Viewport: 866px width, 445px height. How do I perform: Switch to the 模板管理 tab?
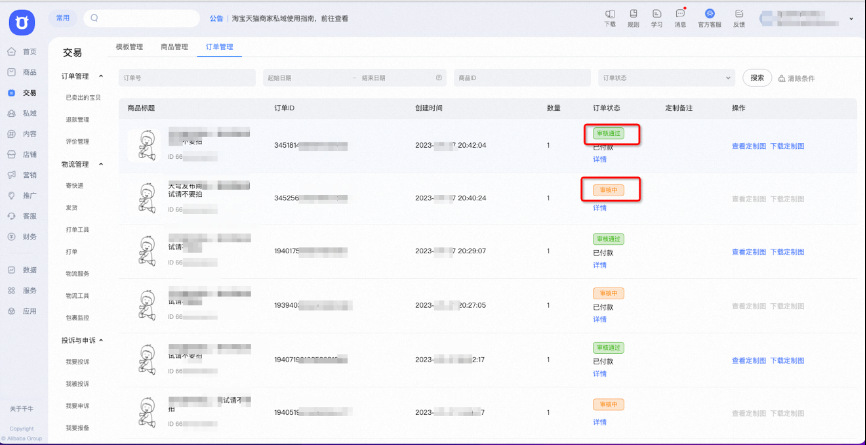(x=129, y=47)
